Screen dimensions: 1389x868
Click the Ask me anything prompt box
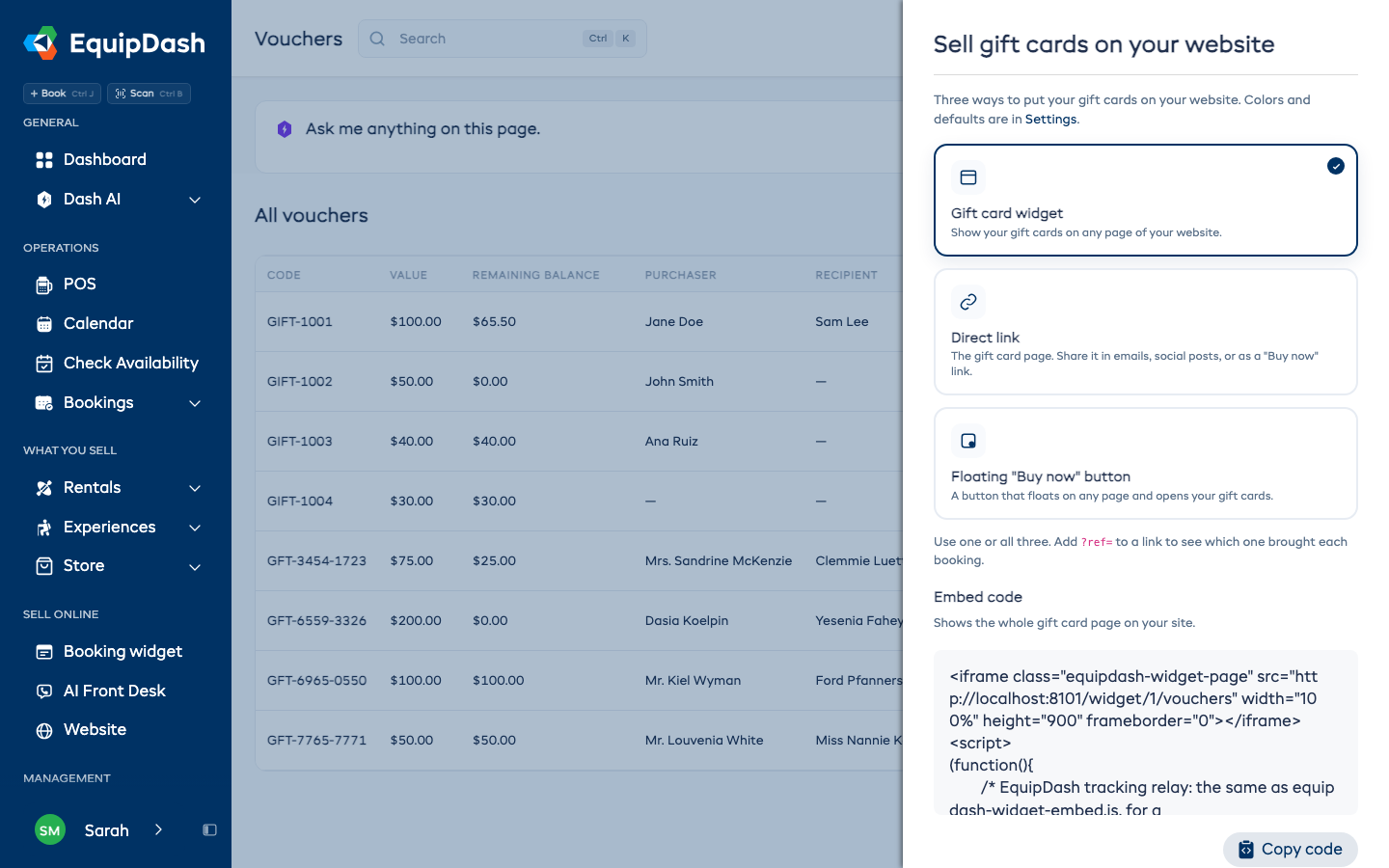click(579, 137)
